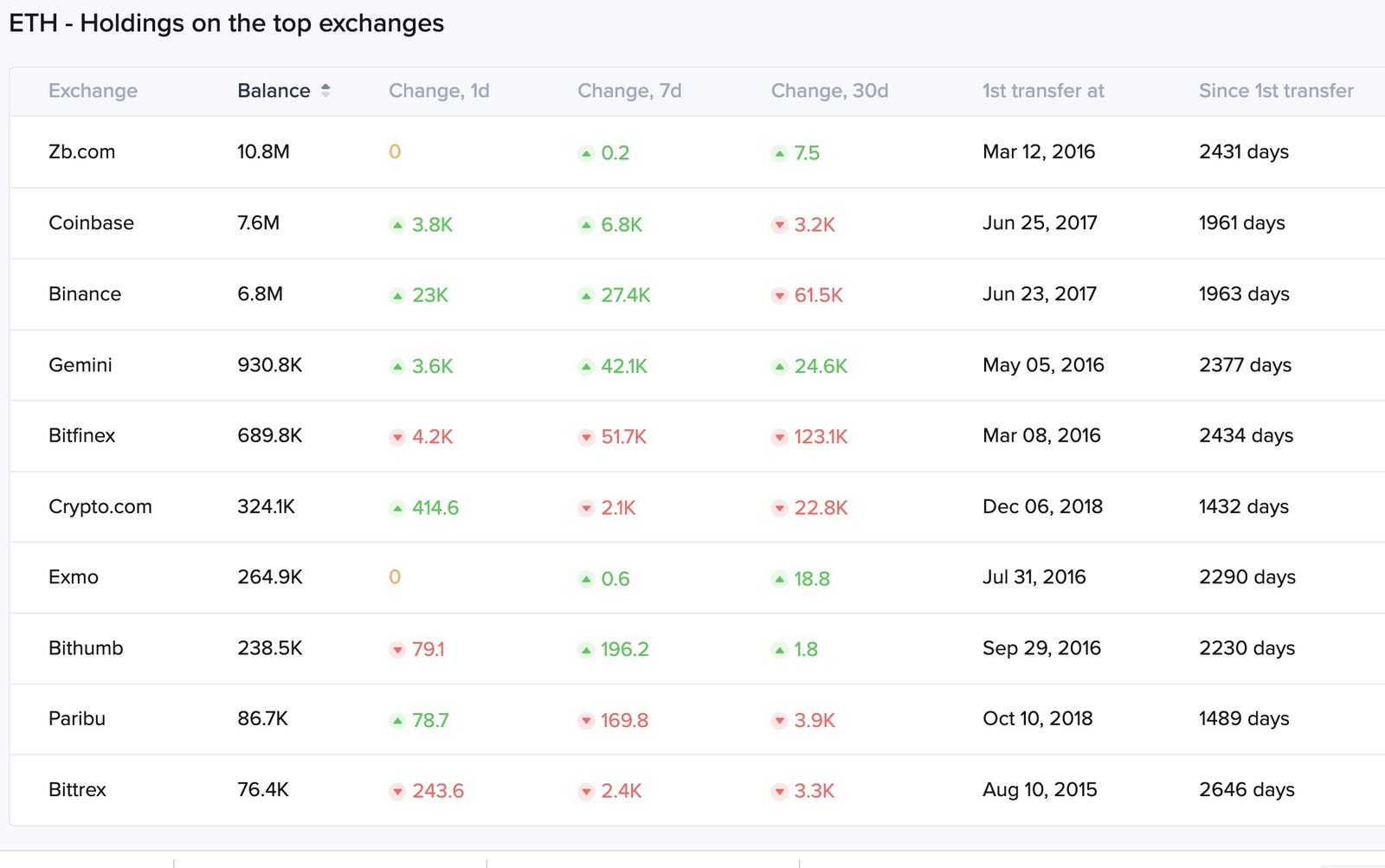This screenshot has height=868, width=1385.
Task: Click red down arrow beside Bittrex 243.6
Action: tap(397, 791)
